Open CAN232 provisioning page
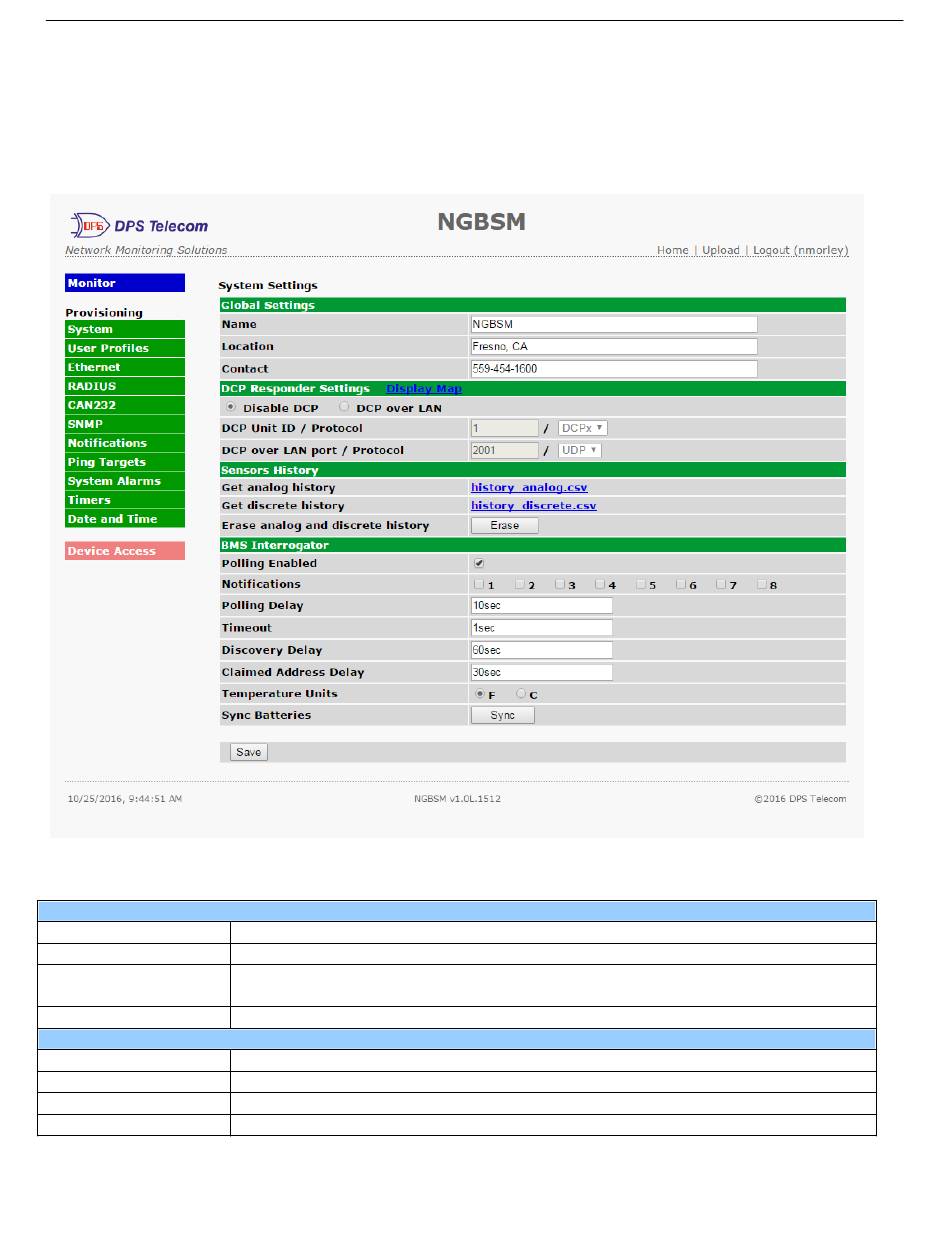 125,405
